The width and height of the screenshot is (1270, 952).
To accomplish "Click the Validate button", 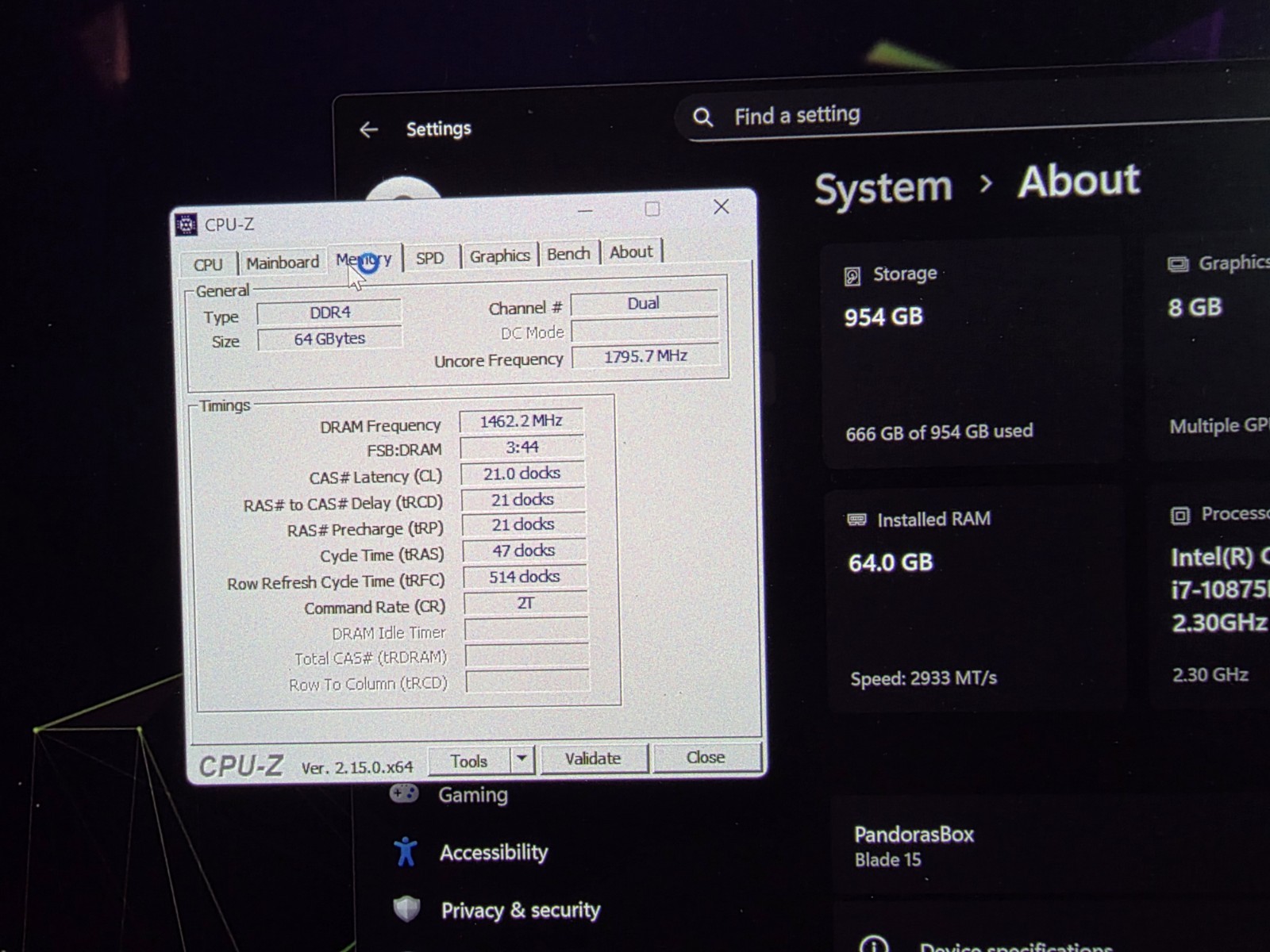I will (593, 758).
